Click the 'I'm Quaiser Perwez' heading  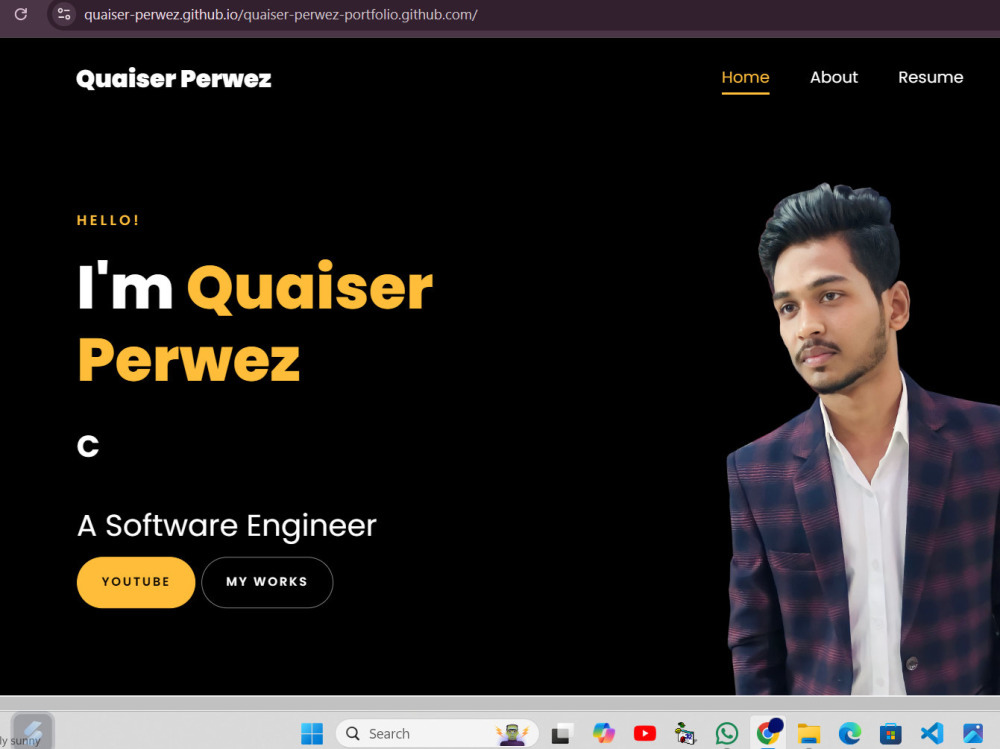pos(255,322)
